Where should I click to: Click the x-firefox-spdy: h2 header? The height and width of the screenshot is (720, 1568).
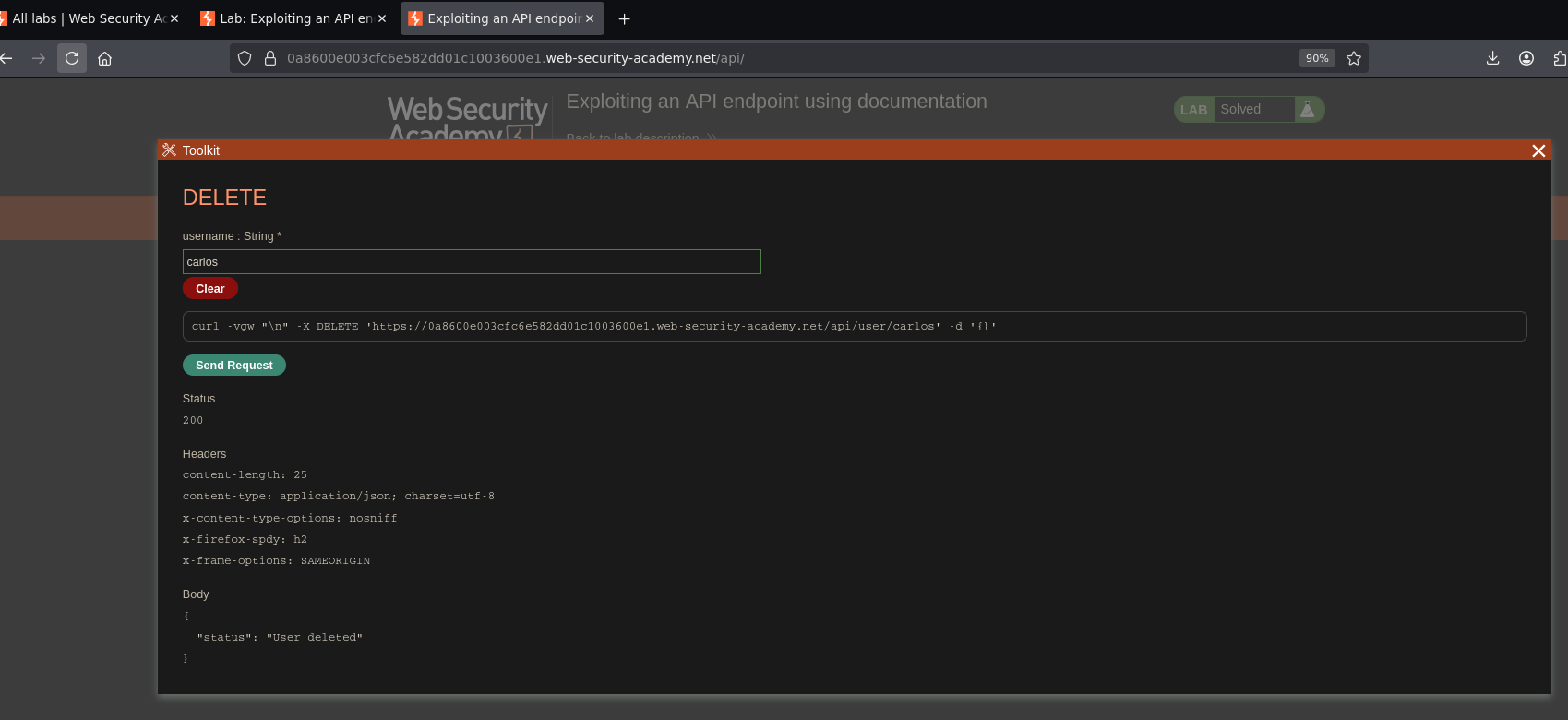point(245,539)
